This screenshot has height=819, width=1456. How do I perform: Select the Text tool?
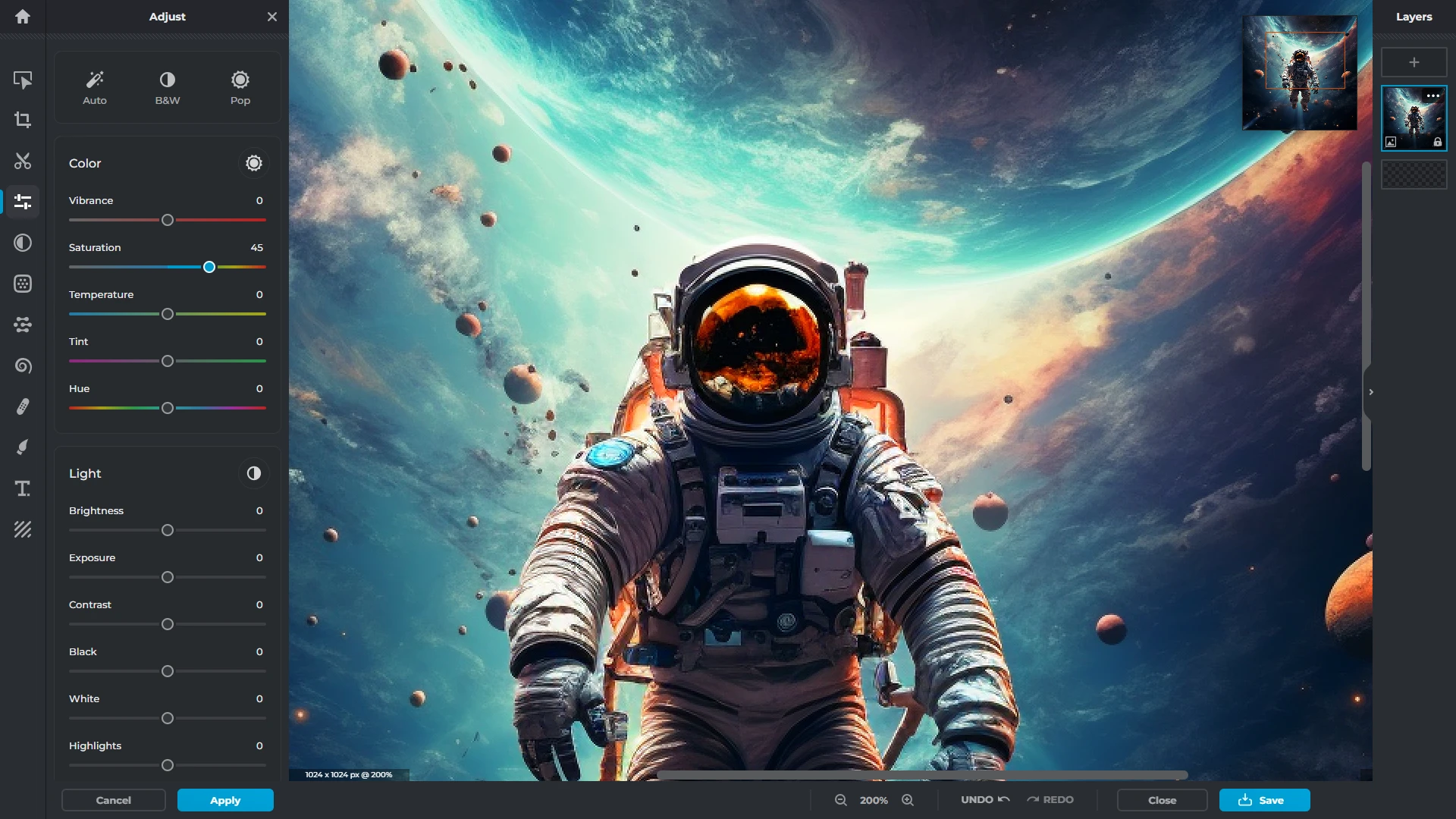(x=23, y=488)
